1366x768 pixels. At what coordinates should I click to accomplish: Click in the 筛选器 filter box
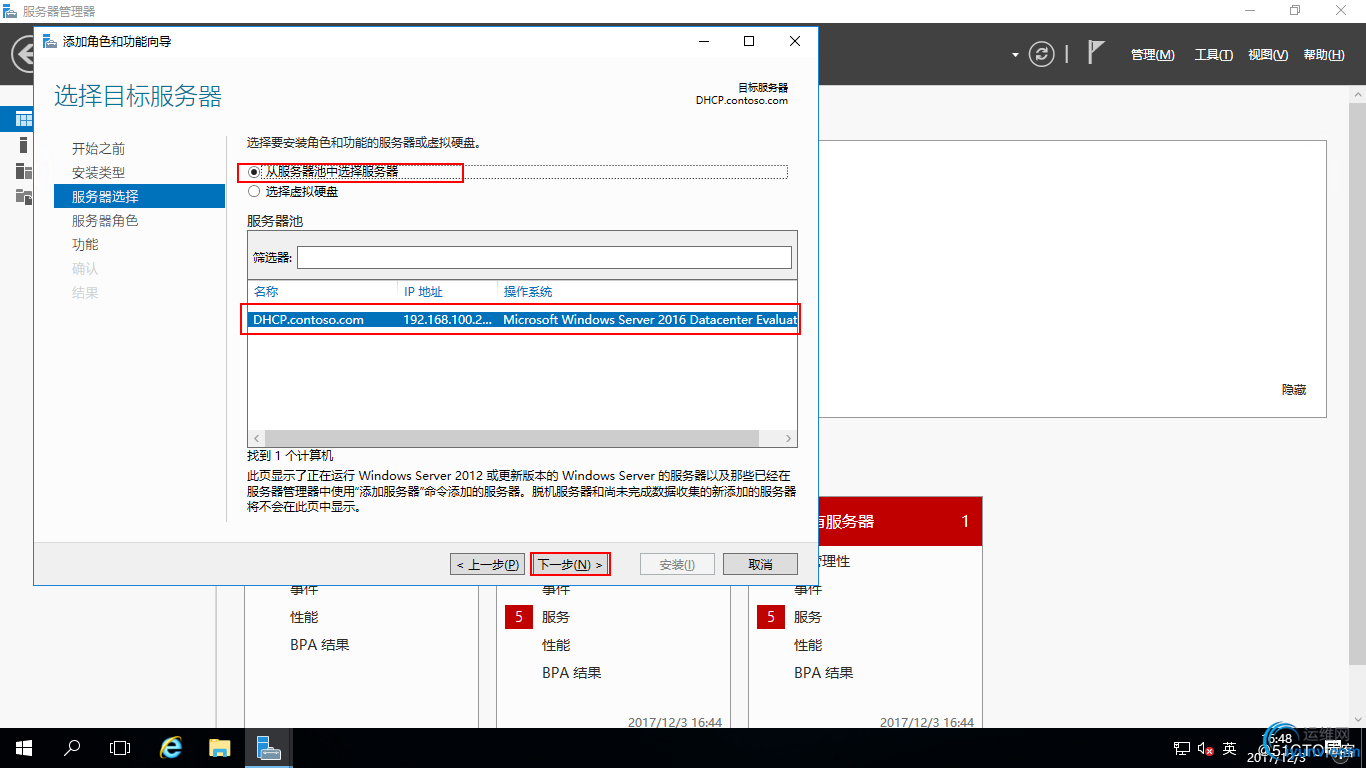544,257
